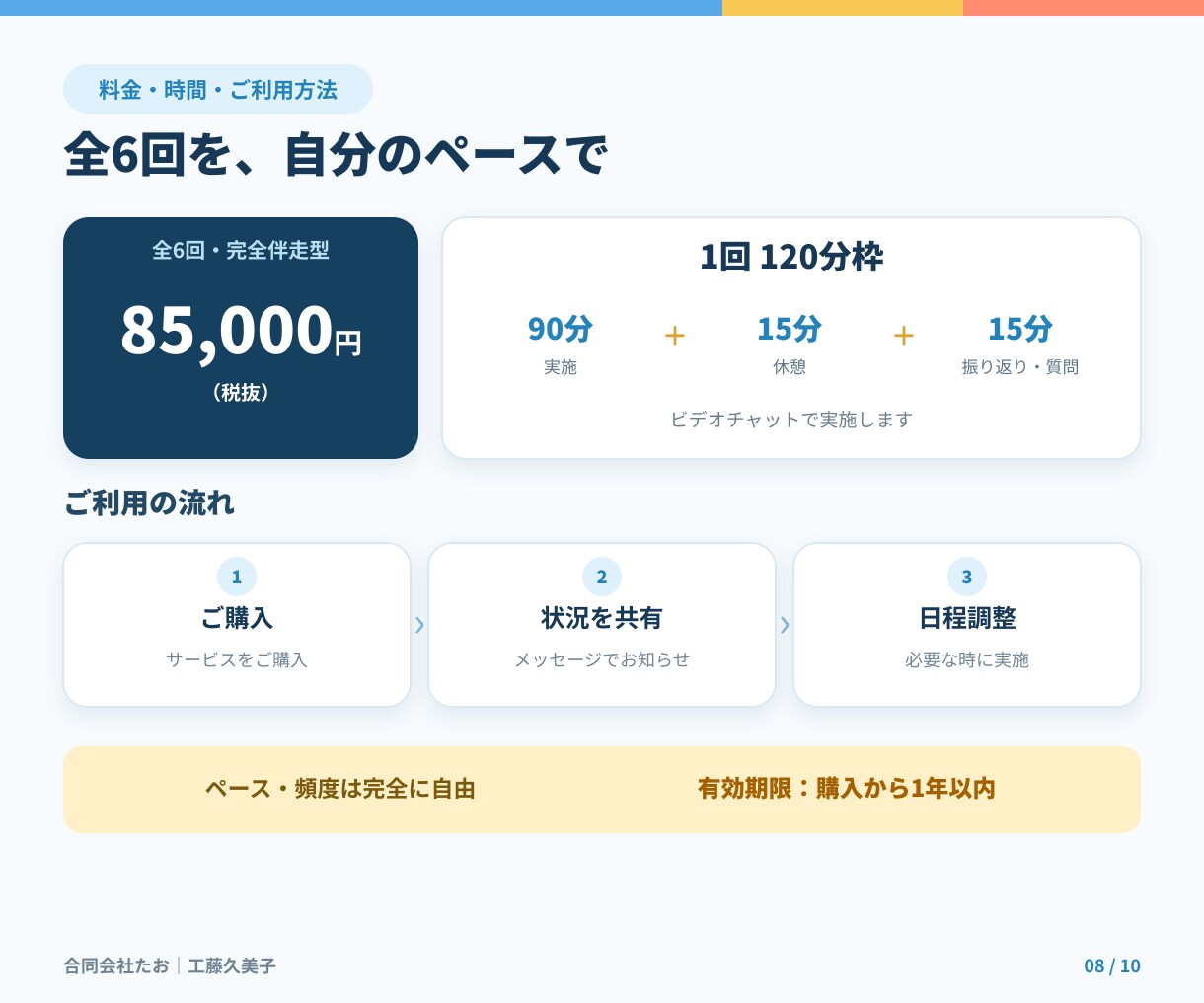1204x1003 pixels.
Task: Click the footer name 工藤久美子
Action: [232, 965]
